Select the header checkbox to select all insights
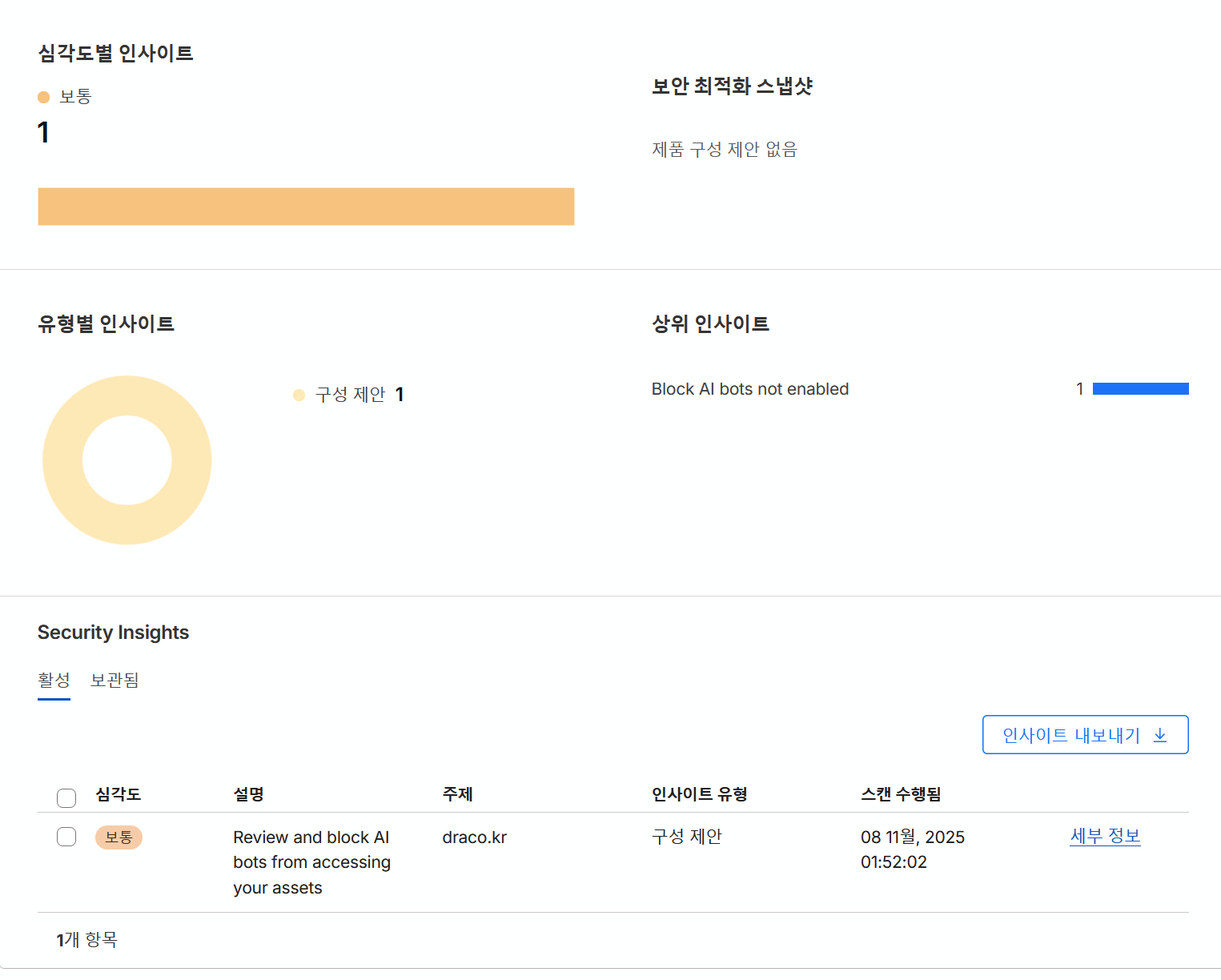1221x980 pixels. [66, 797]
